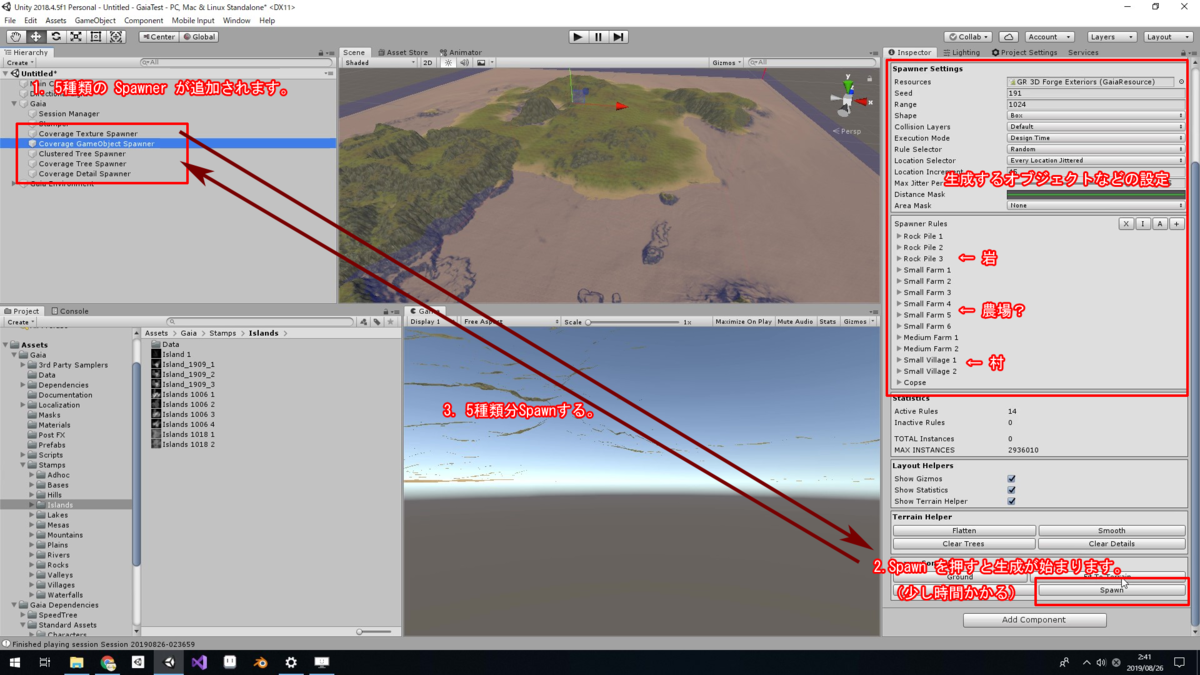Start Play mode
This screenshot has height=675, width=1200.
[x=578, y=37]
